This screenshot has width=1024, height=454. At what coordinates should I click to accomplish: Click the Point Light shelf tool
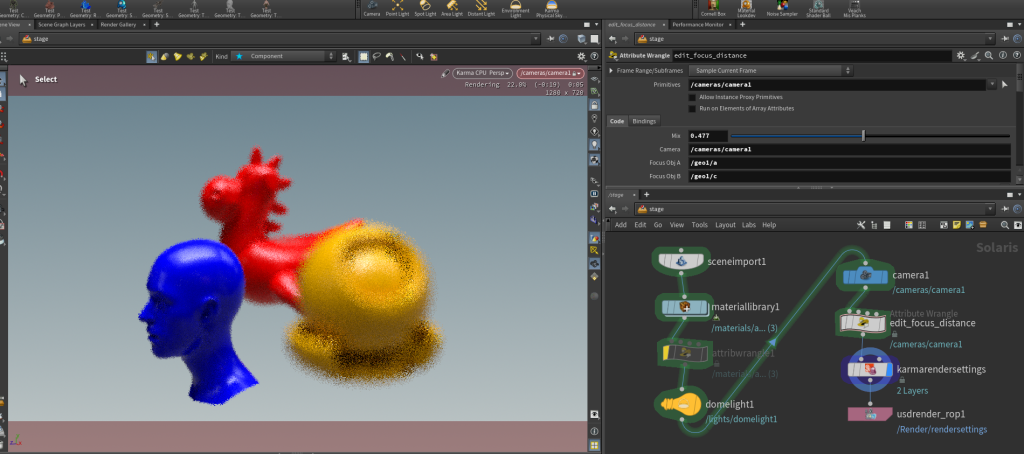(x=397, y=8)
